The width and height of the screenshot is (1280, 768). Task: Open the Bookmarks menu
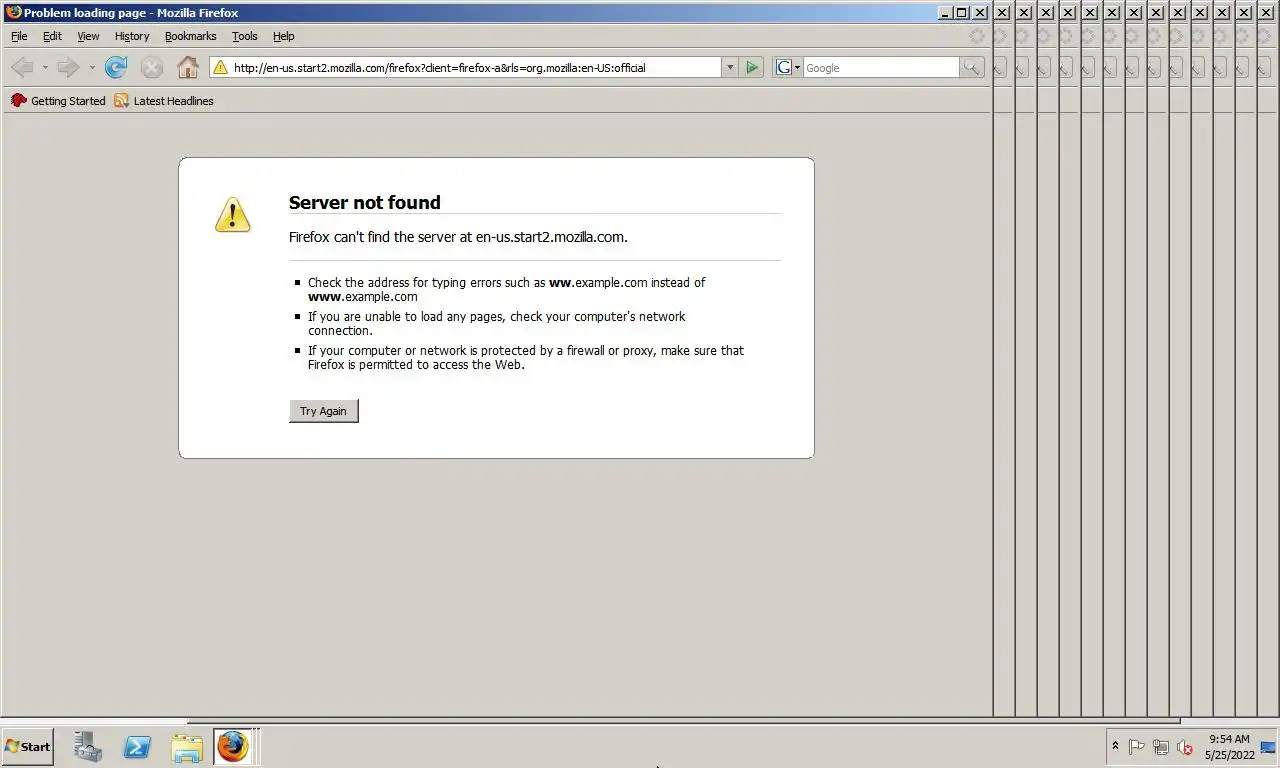click(x=190, y=36)
